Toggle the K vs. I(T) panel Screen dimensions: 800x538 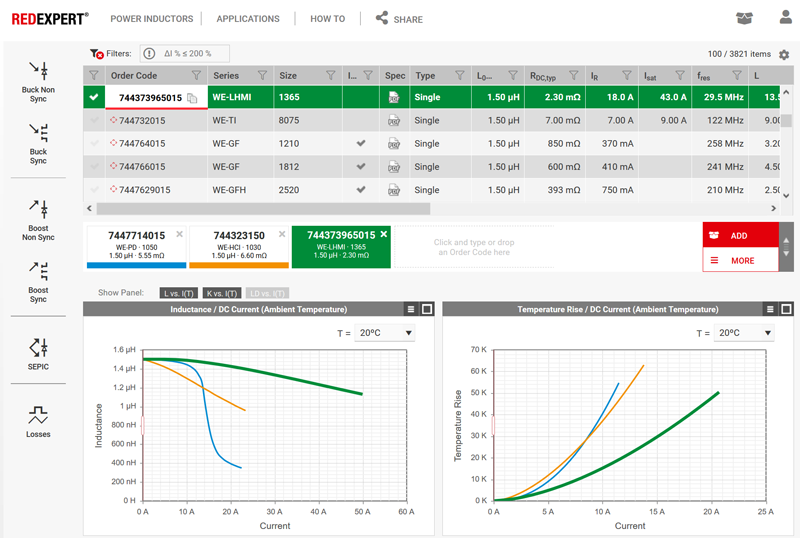(221, 293)
